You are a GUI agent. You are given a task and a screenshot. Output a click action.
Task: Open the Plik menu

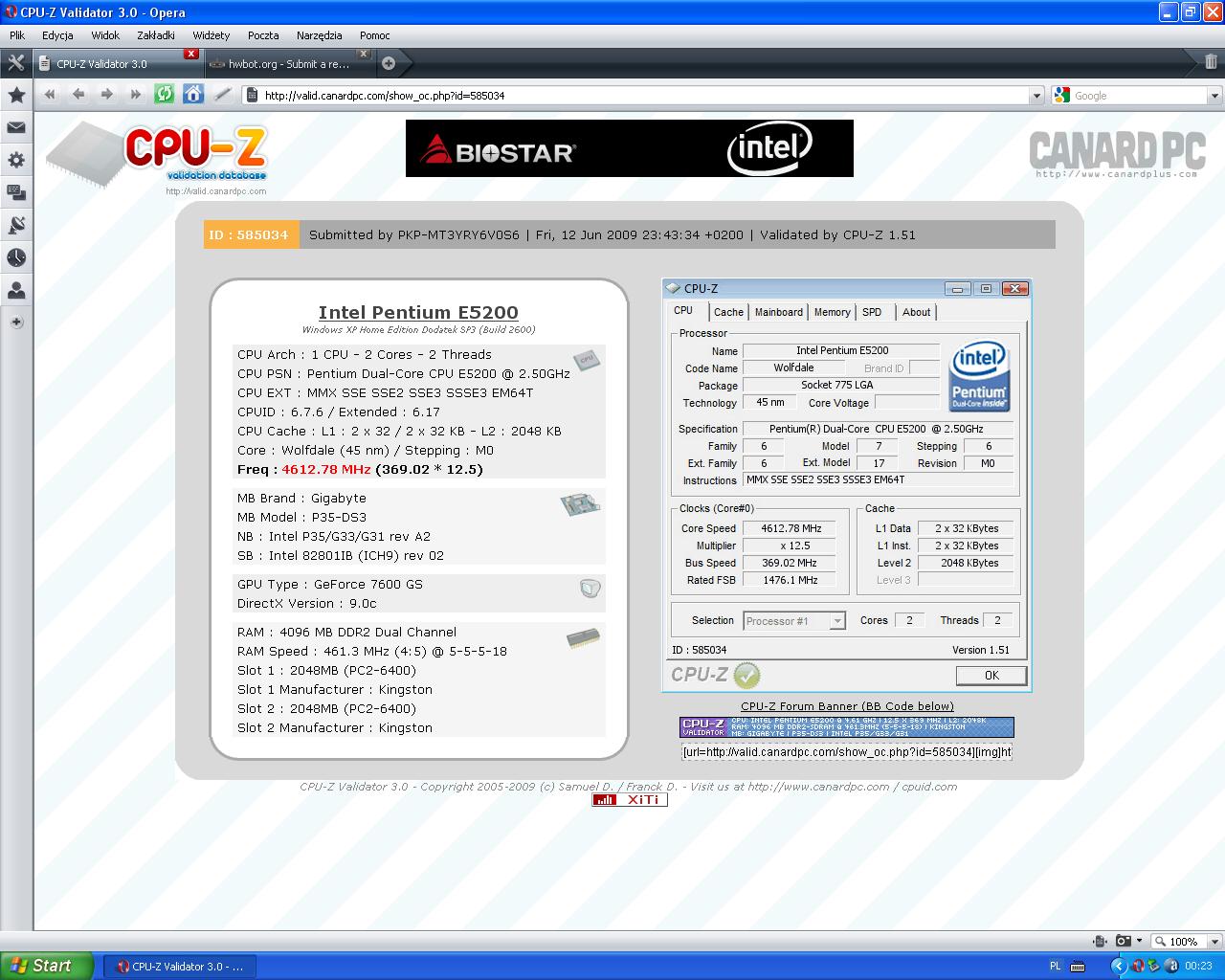pyautogui.click(x=17, y=35)
